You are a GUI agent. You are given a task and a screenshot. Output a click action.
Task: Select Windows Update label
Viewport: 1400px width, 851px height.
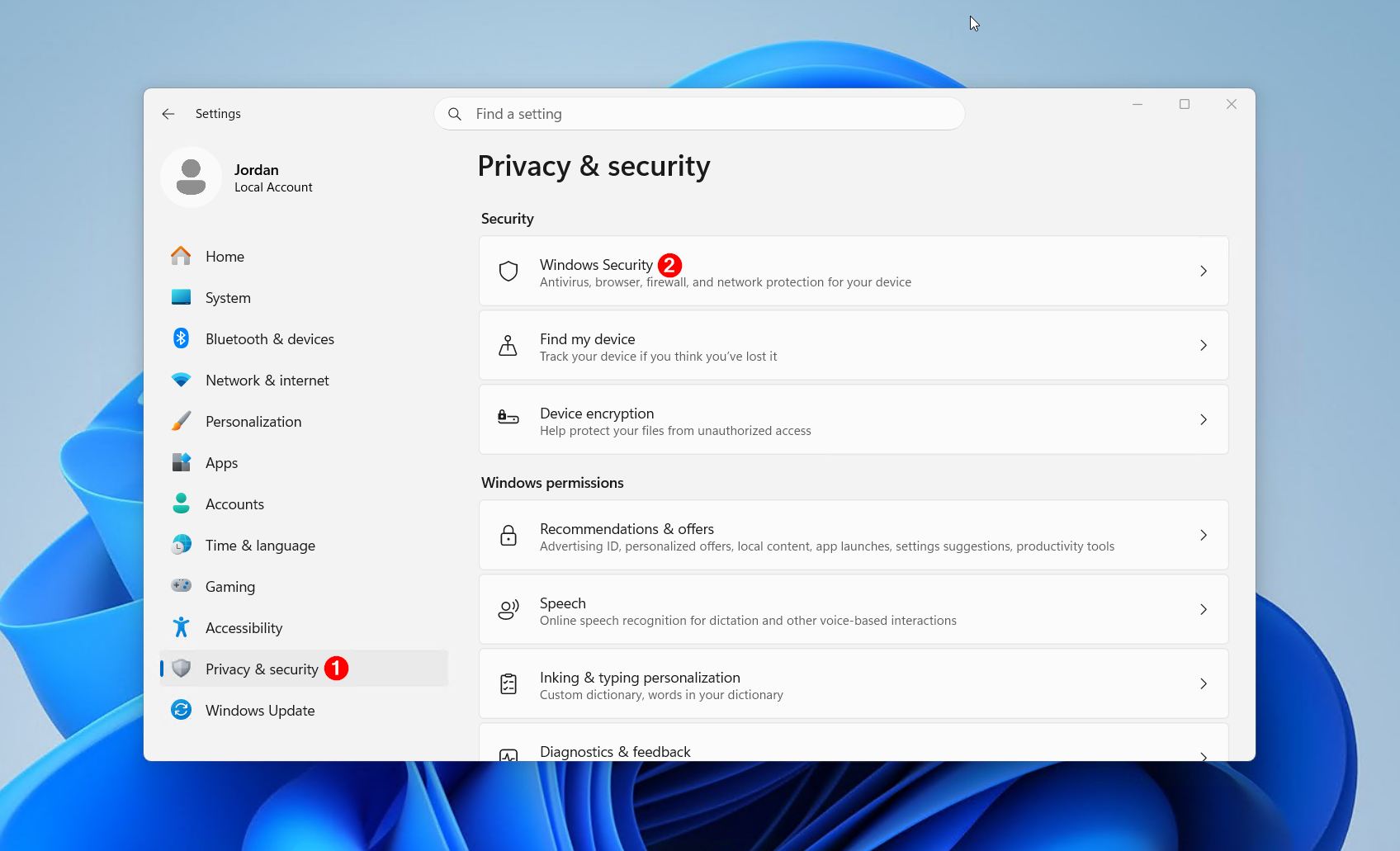coord(260,711)
